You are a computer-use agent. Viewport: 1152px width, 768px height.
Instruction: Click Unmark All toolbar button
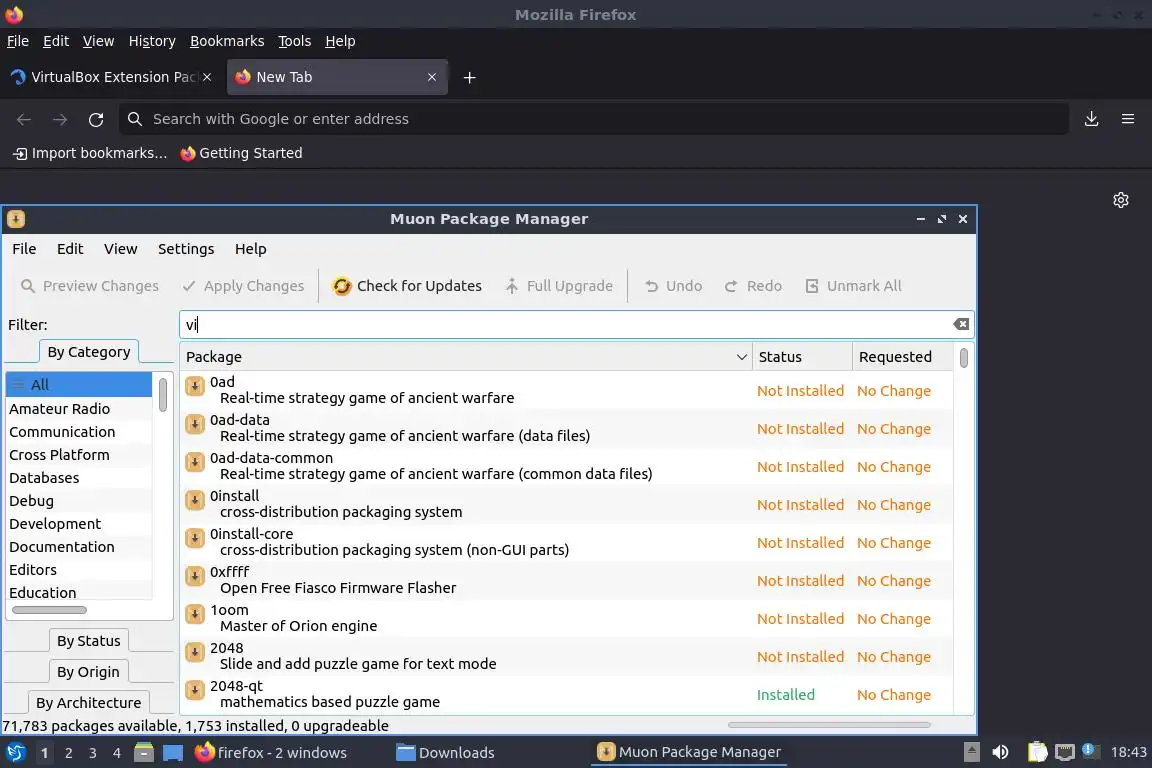tap(853, 286)
